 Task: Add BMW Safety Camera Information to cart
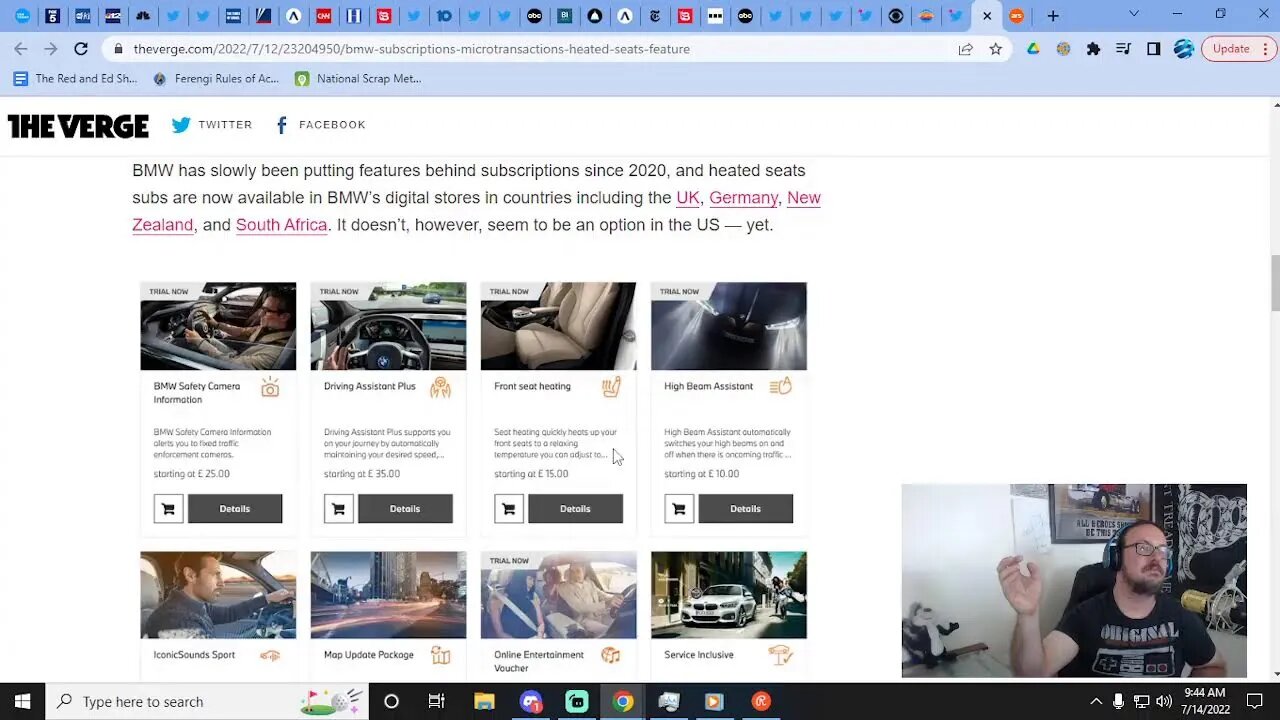tap(168, 508)
